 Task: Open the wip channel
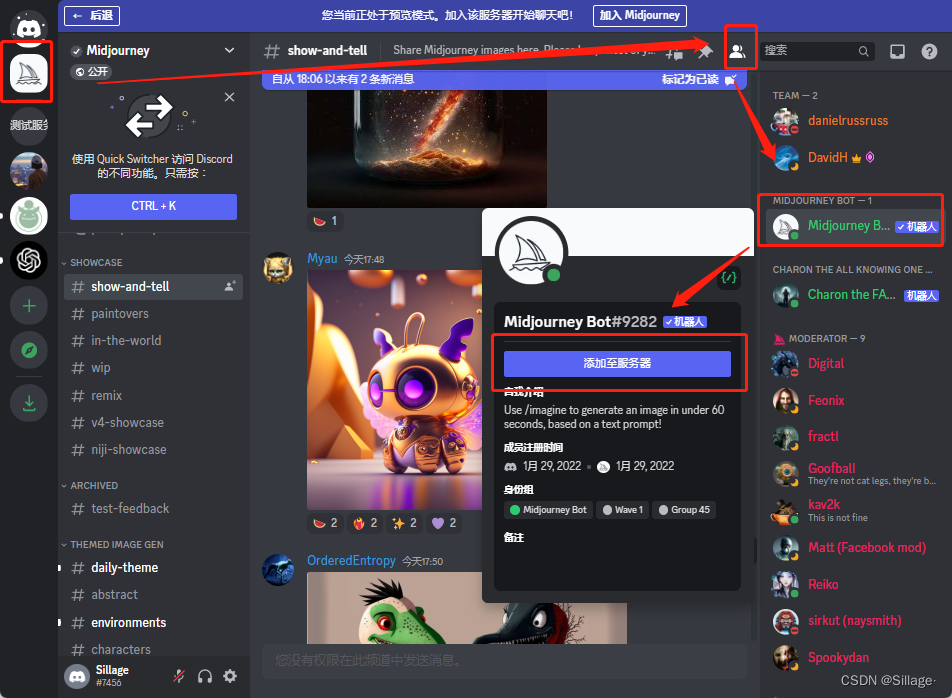click(153, 368)
